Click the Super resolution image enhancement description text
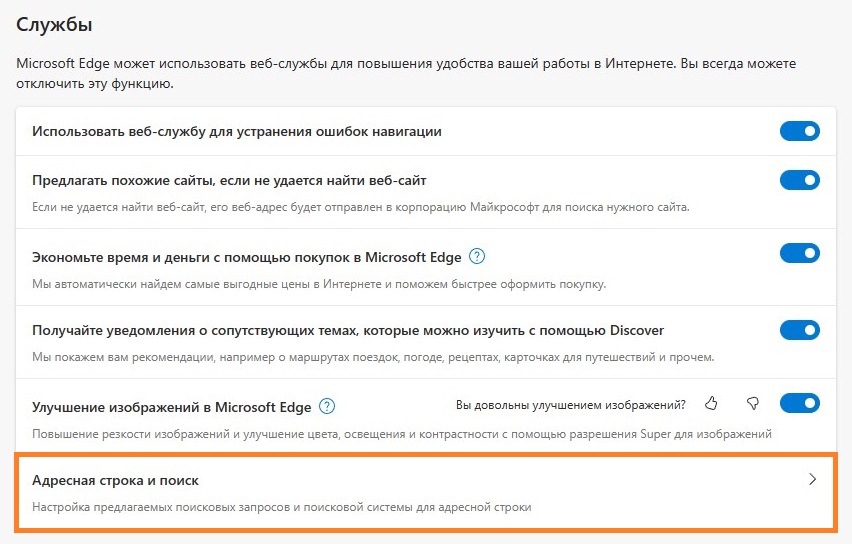This screenshot has width=852, height=544. tap(402, 434)
